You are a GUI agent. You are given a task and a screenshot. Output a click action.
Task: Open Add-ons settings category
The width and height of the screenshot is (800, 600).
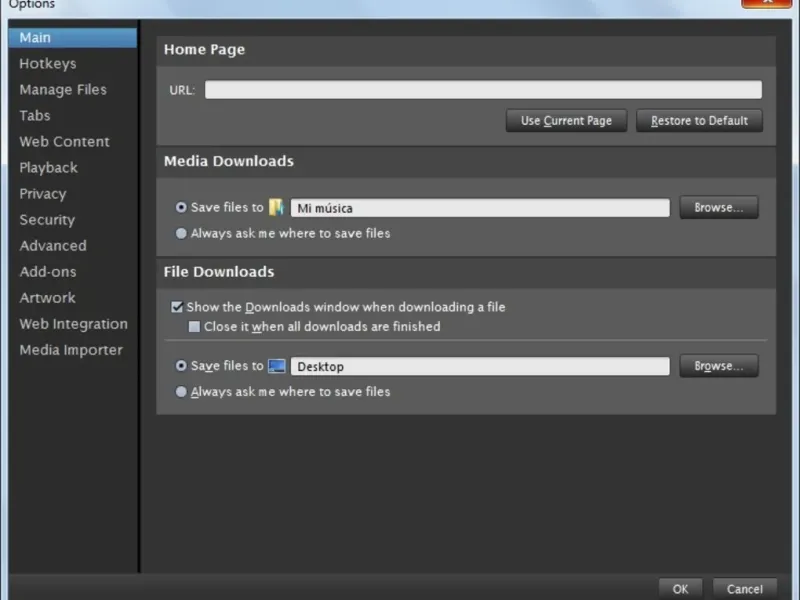point(48,272)
